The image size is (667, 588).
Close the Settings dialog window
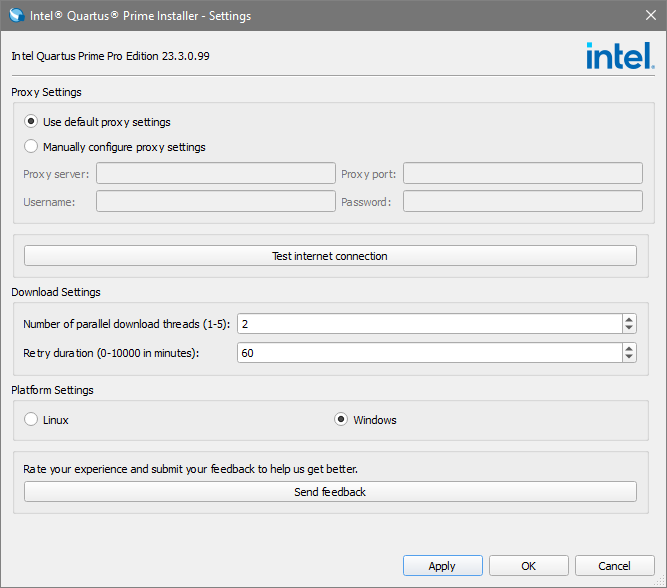(643, 16)
